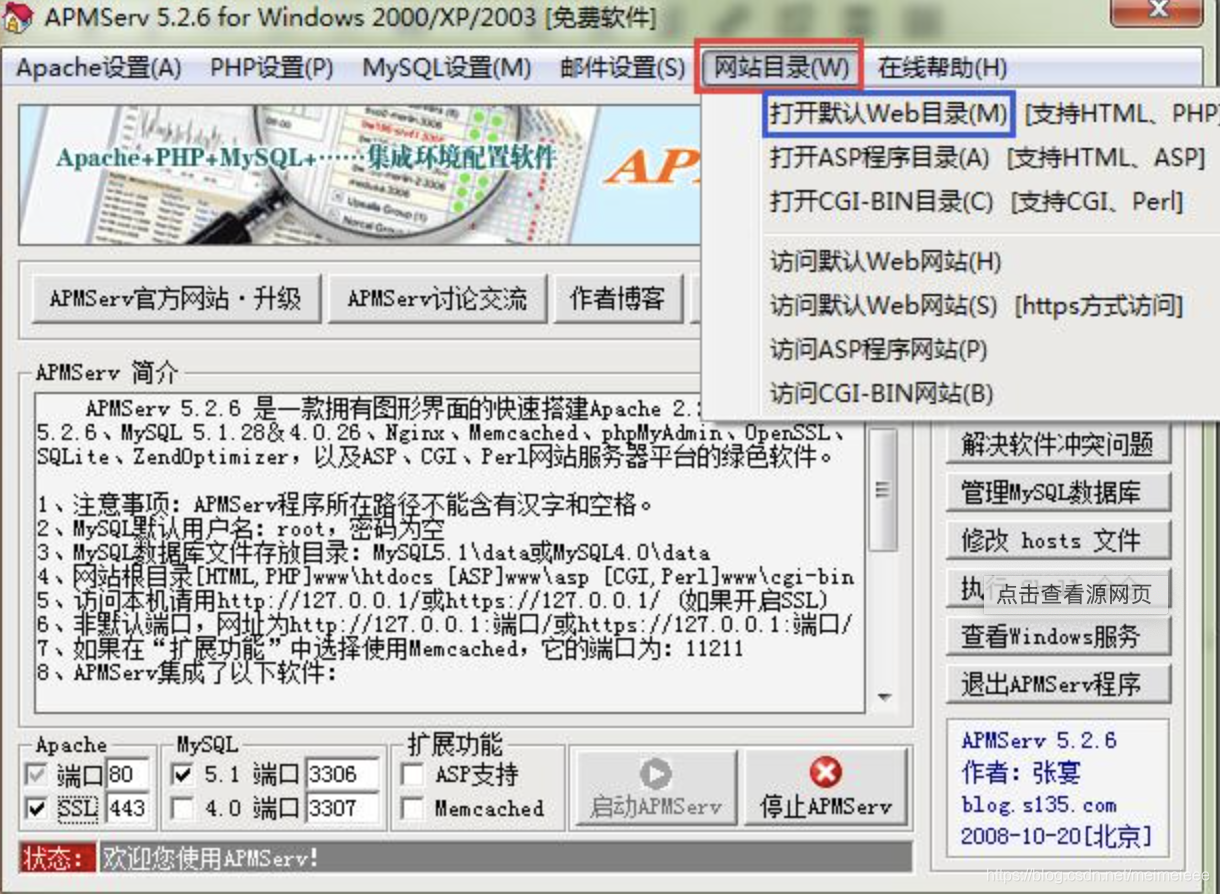The image size is (1220, 894).
Task: Toggle the Apache 端口 checkbox
Action: [x=38, y=774]
